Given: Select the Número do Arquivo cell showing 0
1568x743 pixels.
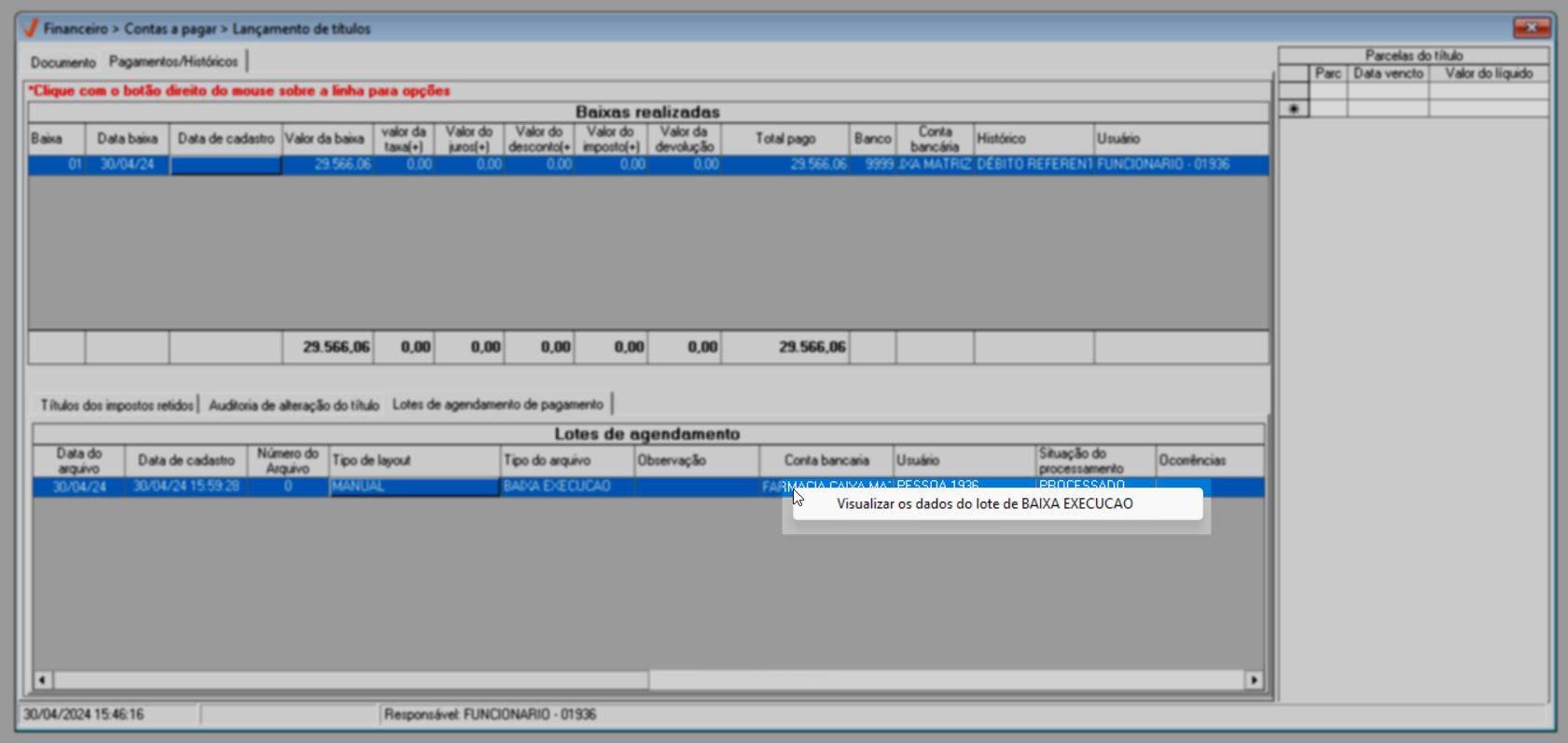Looking at the screenshot, I should click(x=288, y=487).
